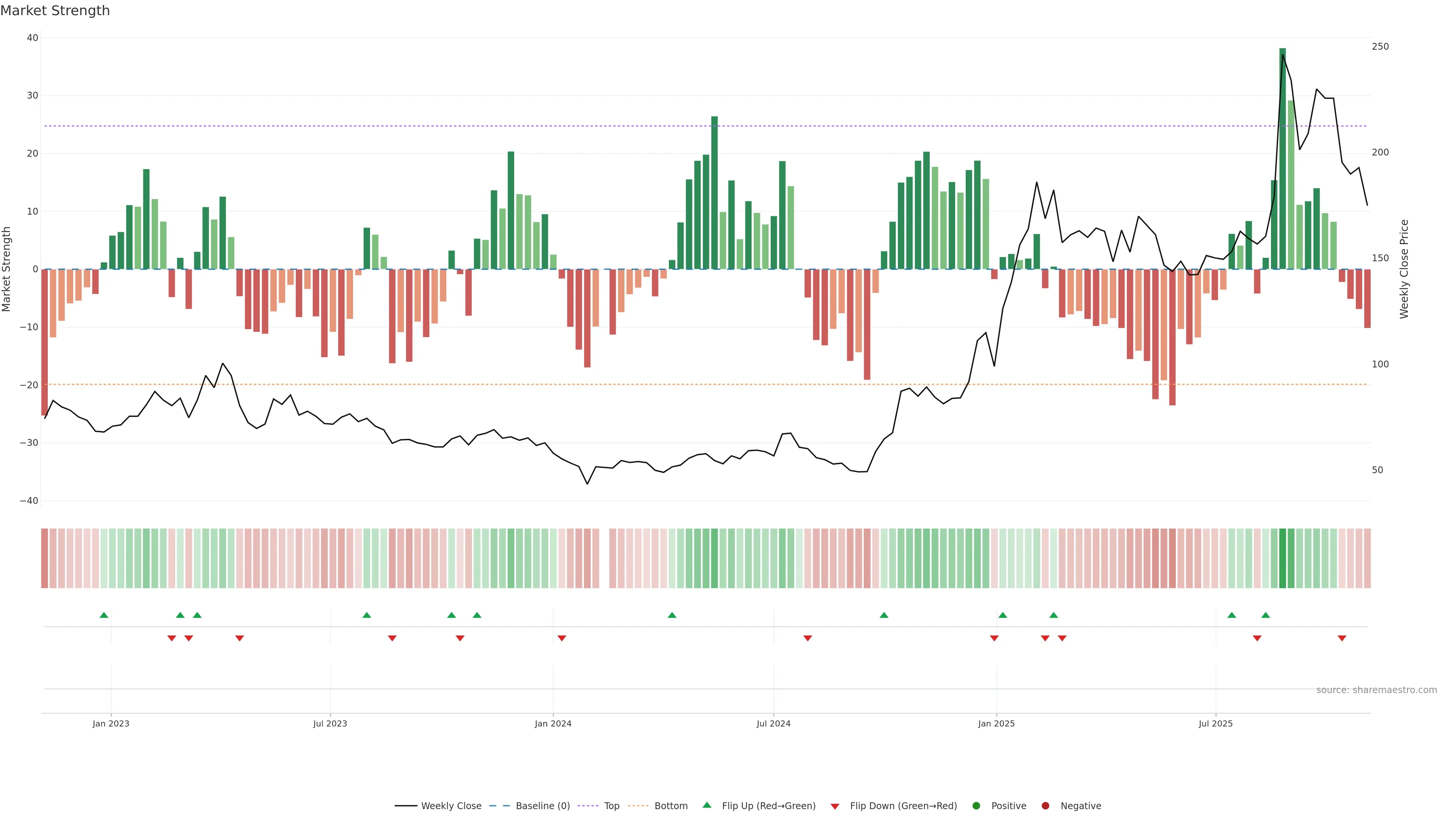Image resolution: width=1456 pixels, height=819 pixels.
Task: Click Bottom legend dashed line item
Action: pos(639,805)
